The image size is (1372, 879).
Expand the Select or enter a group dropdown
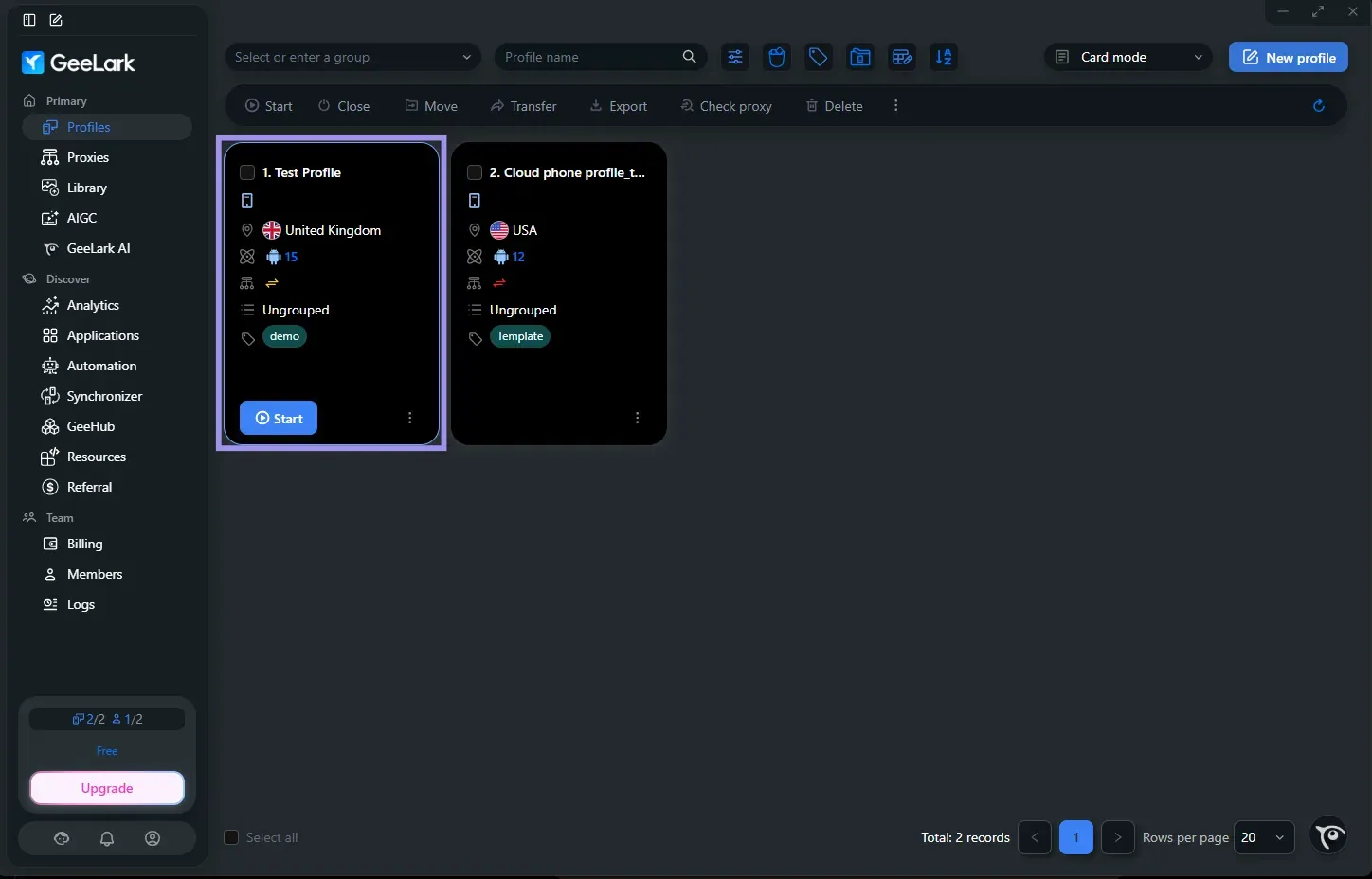(x=352, y=57)
